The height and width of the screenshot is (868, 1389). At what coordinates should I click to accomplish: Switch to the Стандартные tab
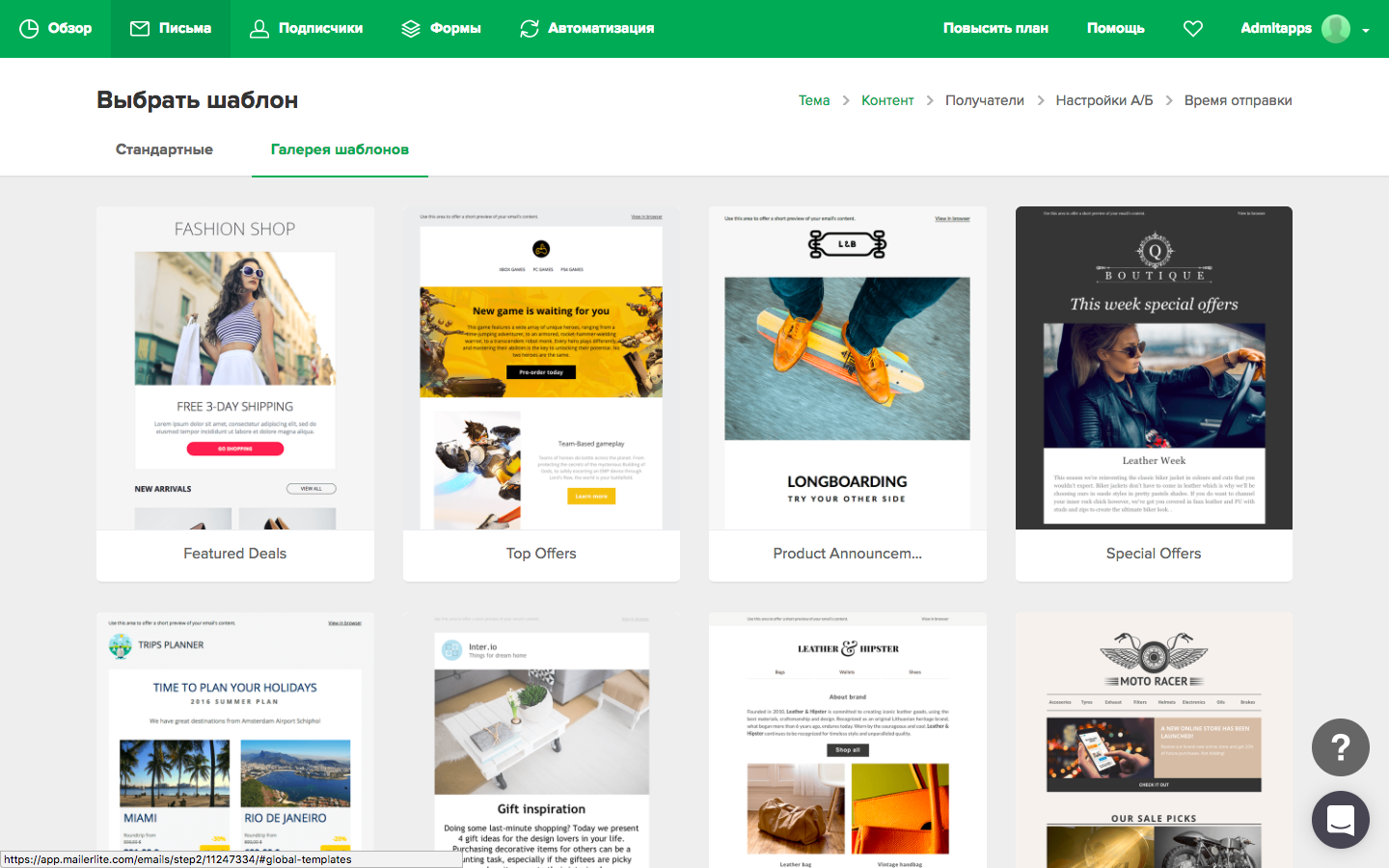[164, 149]
